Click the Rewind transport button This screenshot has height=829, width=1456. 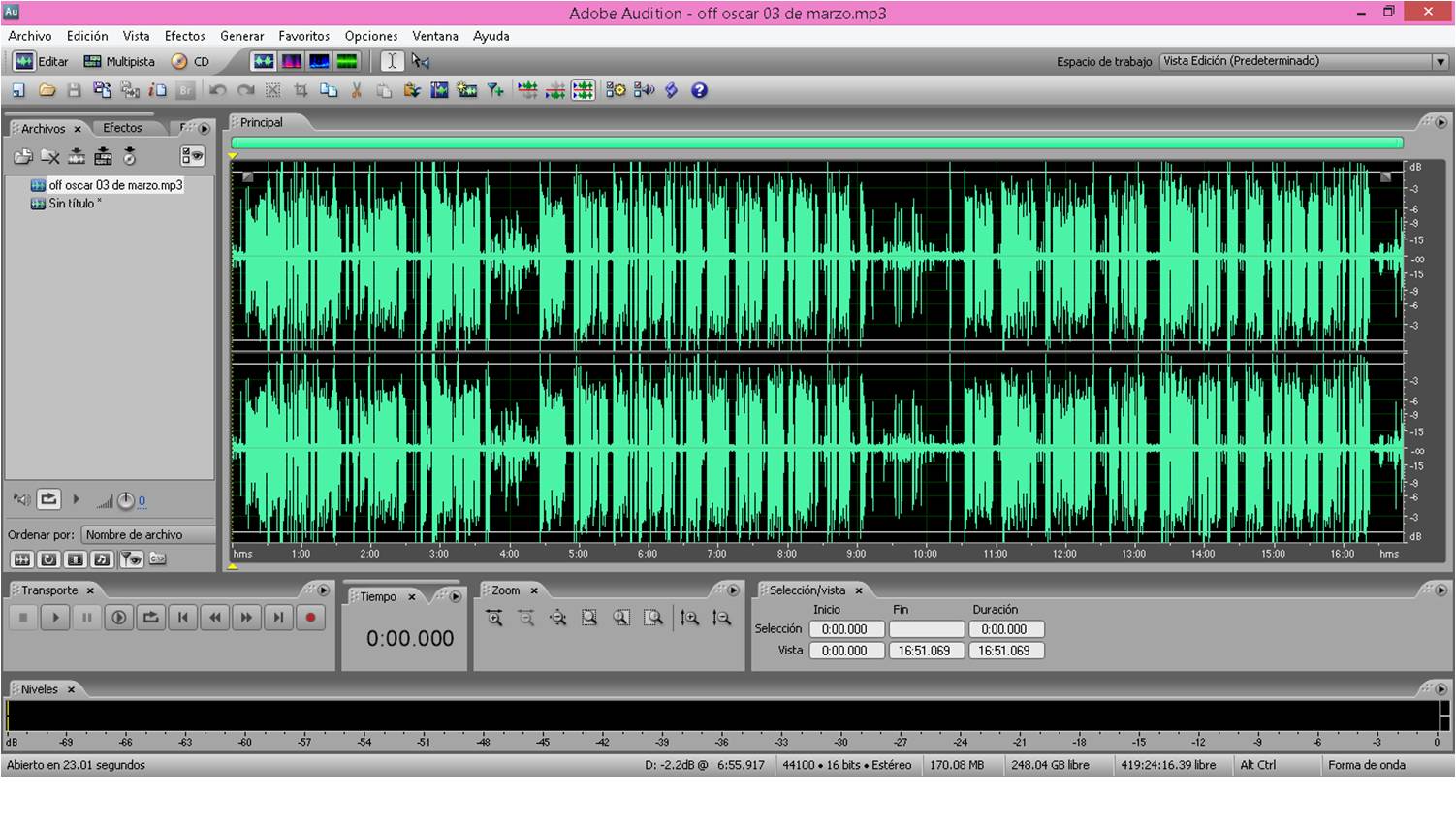pos(215,618)
